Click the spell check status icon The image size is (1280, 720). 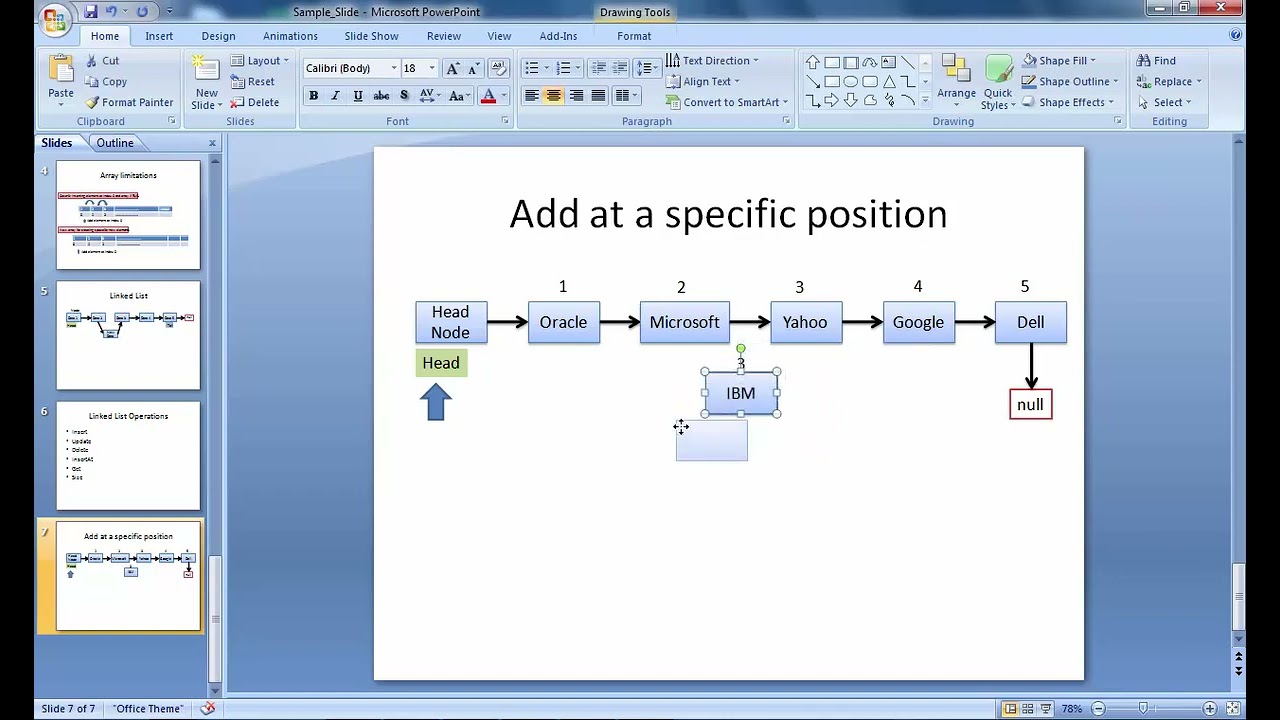[x=207, y=708]
